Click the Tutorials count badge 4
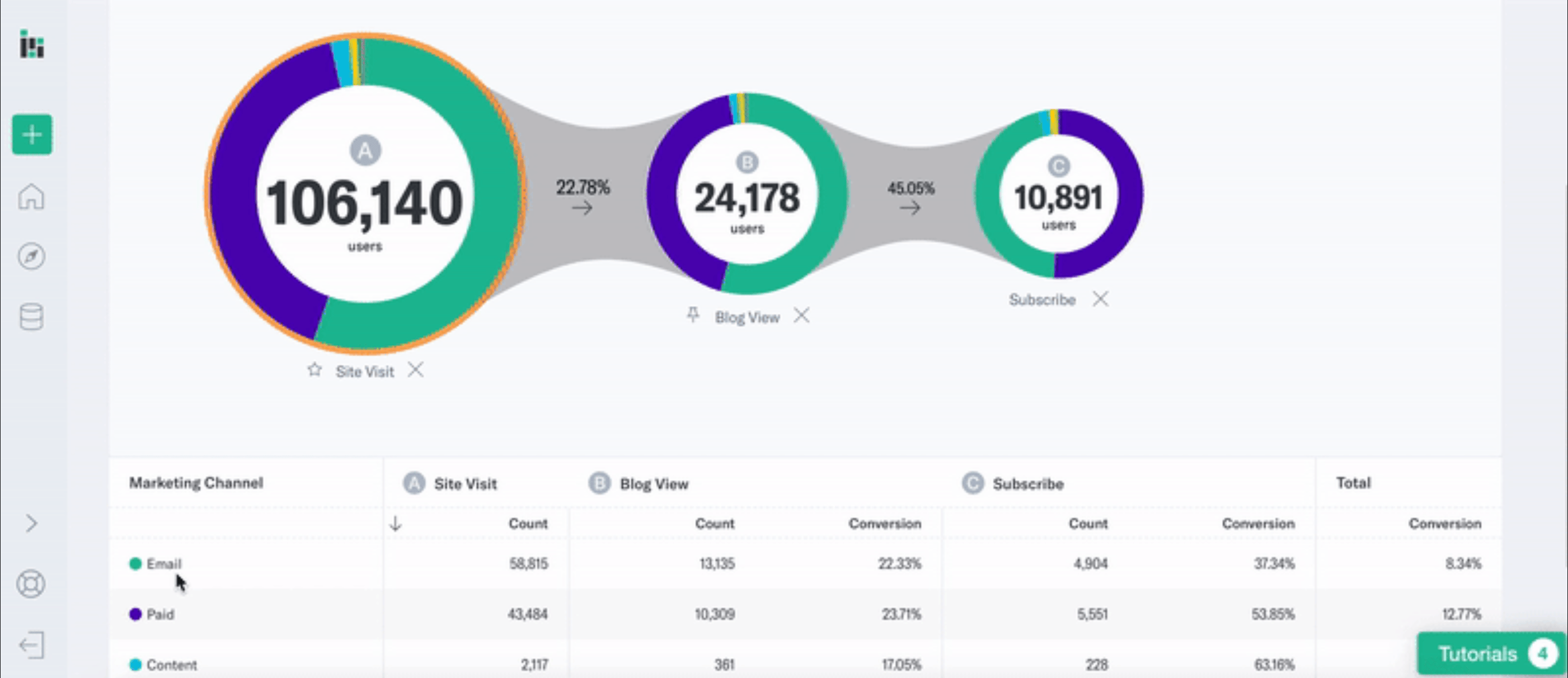The image size is (1568, 678). [1542, 655]
